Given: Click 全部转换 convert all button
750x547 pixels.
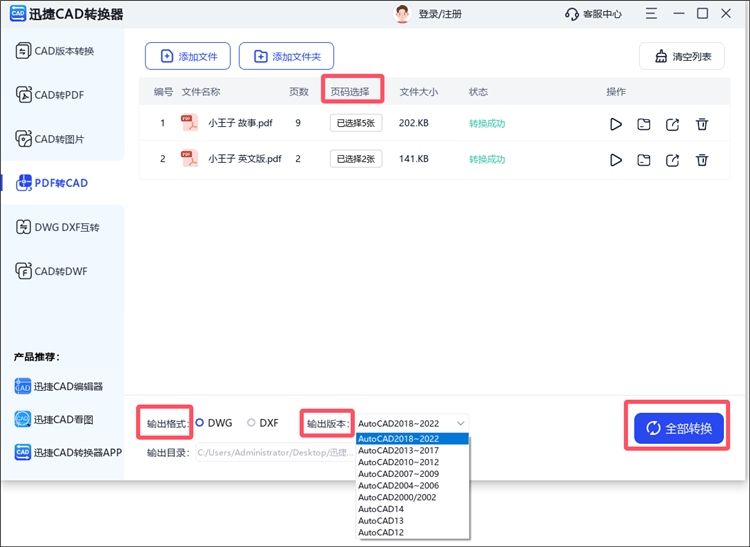Looking at the screenshot, I should pos(678,428).
